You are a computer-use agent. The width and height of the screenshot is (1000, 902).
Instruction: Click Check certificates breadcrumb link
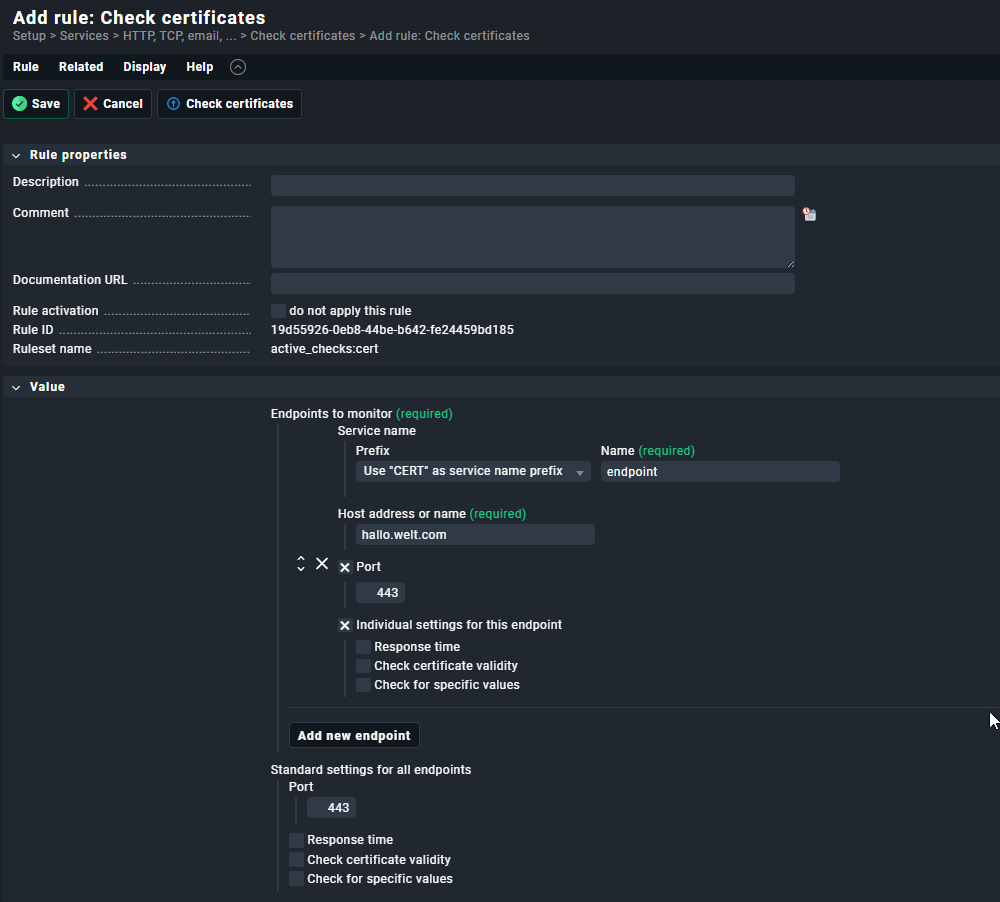[302, 36]
